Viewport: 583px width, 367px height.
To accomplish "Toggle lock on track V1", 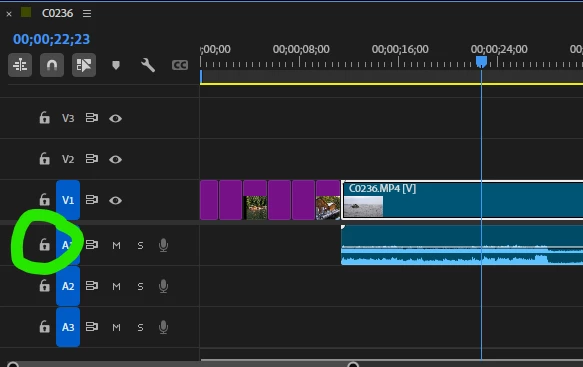I will (45, 200).
